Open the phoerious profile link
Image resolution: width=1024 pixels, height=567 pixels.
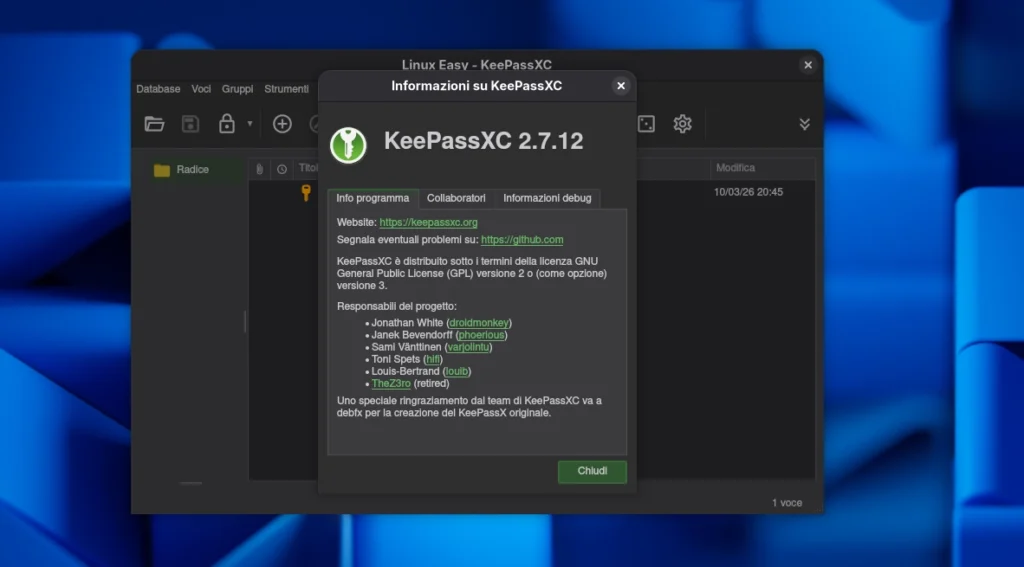point(481,335)
